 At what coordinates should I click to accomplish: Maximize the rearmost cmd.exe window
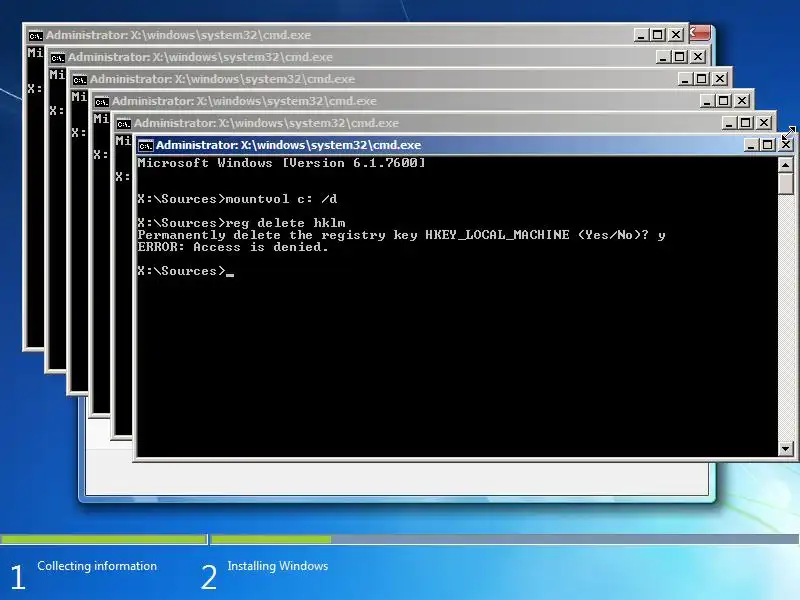tap(658, 35)
